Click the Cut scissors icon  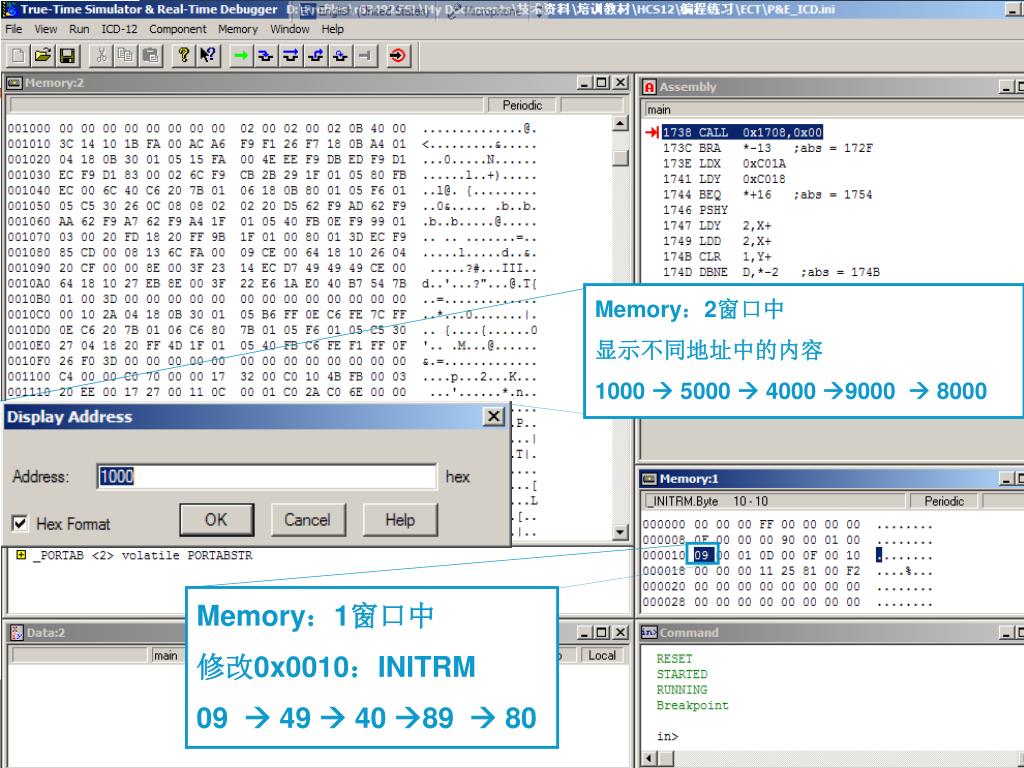(101, 56)
